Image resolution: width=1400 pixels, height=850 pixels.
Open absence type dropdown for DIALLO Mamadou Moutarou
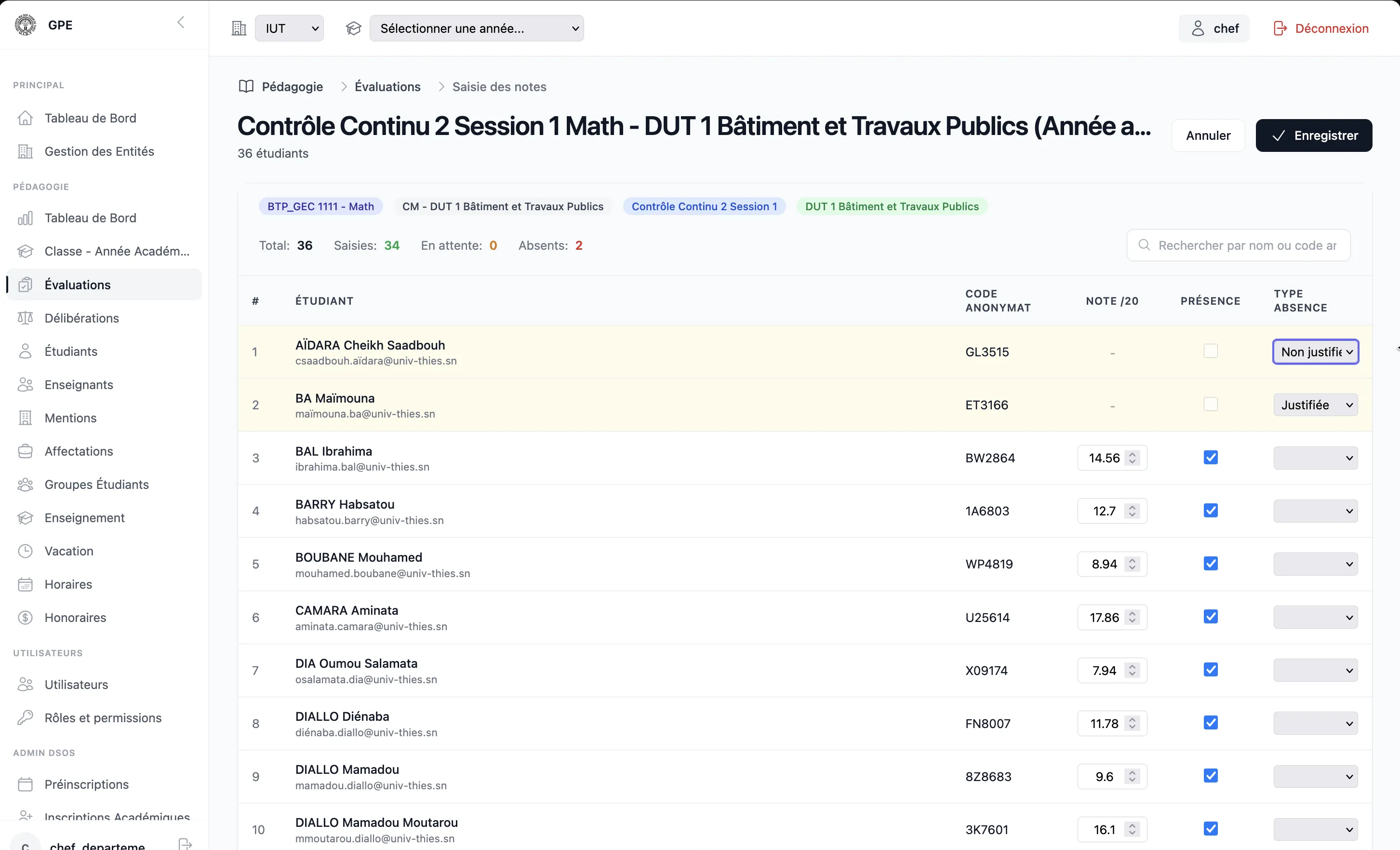coord(1315,830)
